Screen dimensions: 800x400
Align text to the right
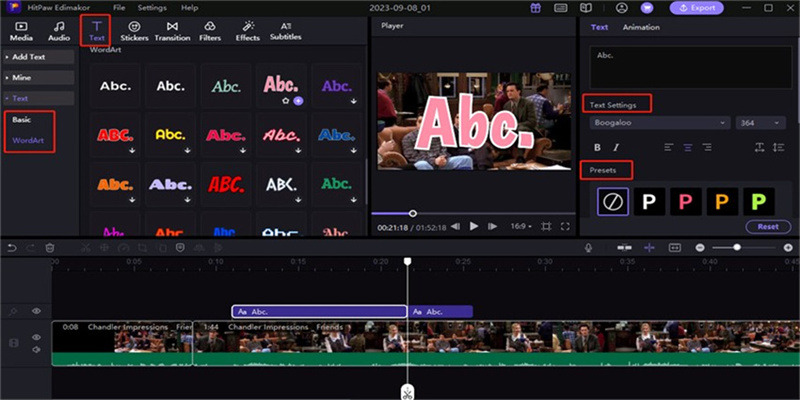[x=707, y=147]
